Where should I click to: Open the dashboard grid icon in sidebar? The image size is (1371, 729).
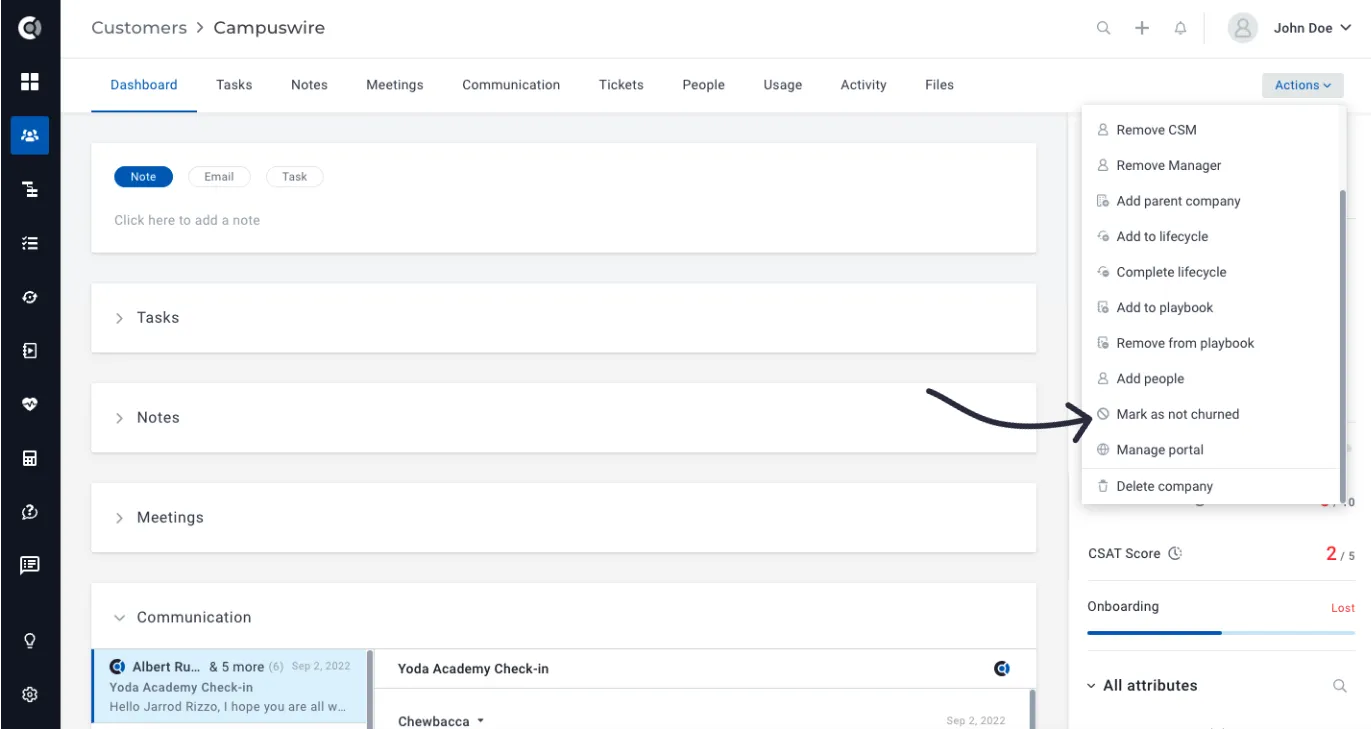(x=30, y=82)
